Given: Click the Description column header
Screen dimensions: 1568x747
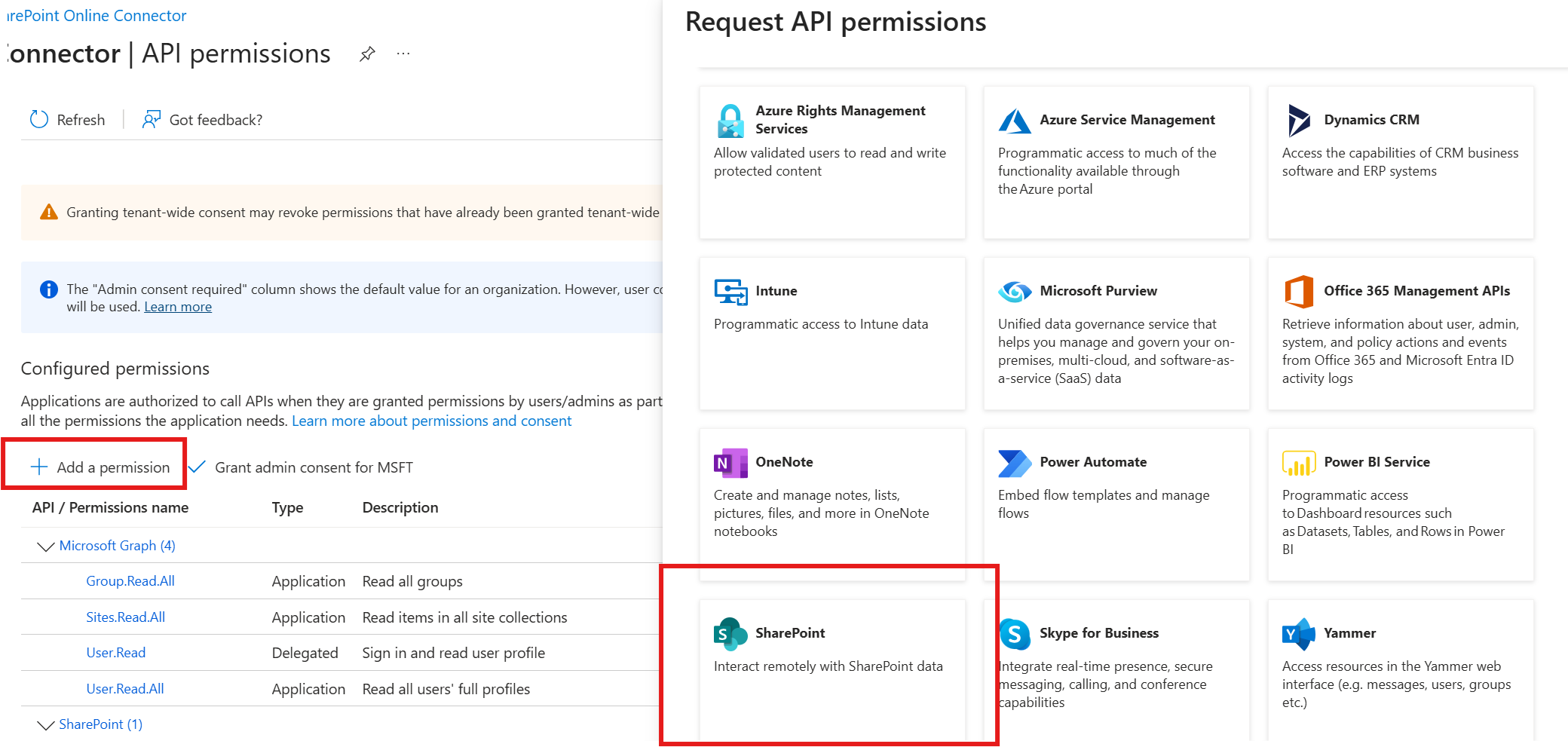Looking at the screenshot, I should [x=400, y=507].
